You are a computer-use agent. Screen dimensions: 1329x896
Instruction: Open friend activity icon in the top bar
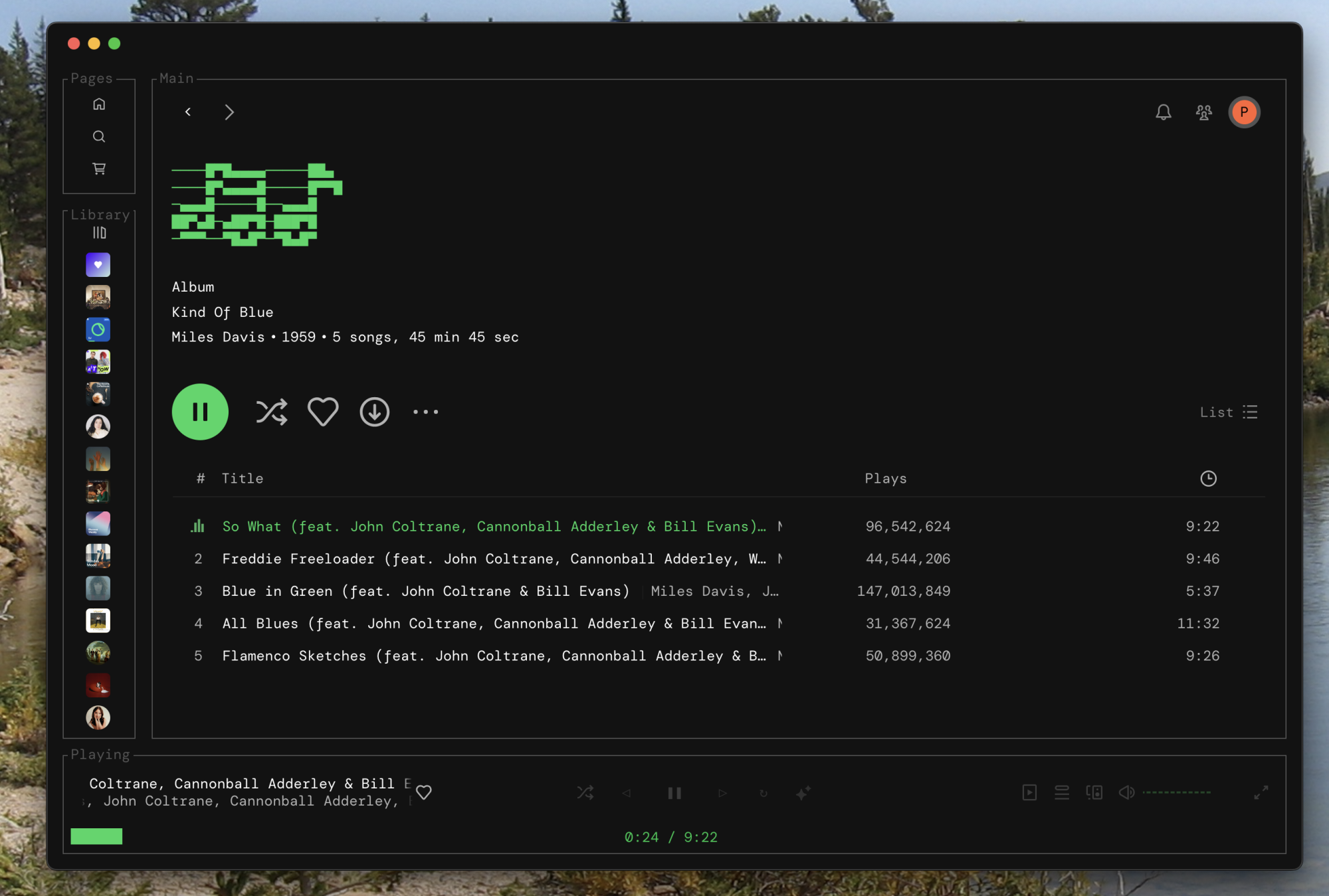(x=1203, y=112)
